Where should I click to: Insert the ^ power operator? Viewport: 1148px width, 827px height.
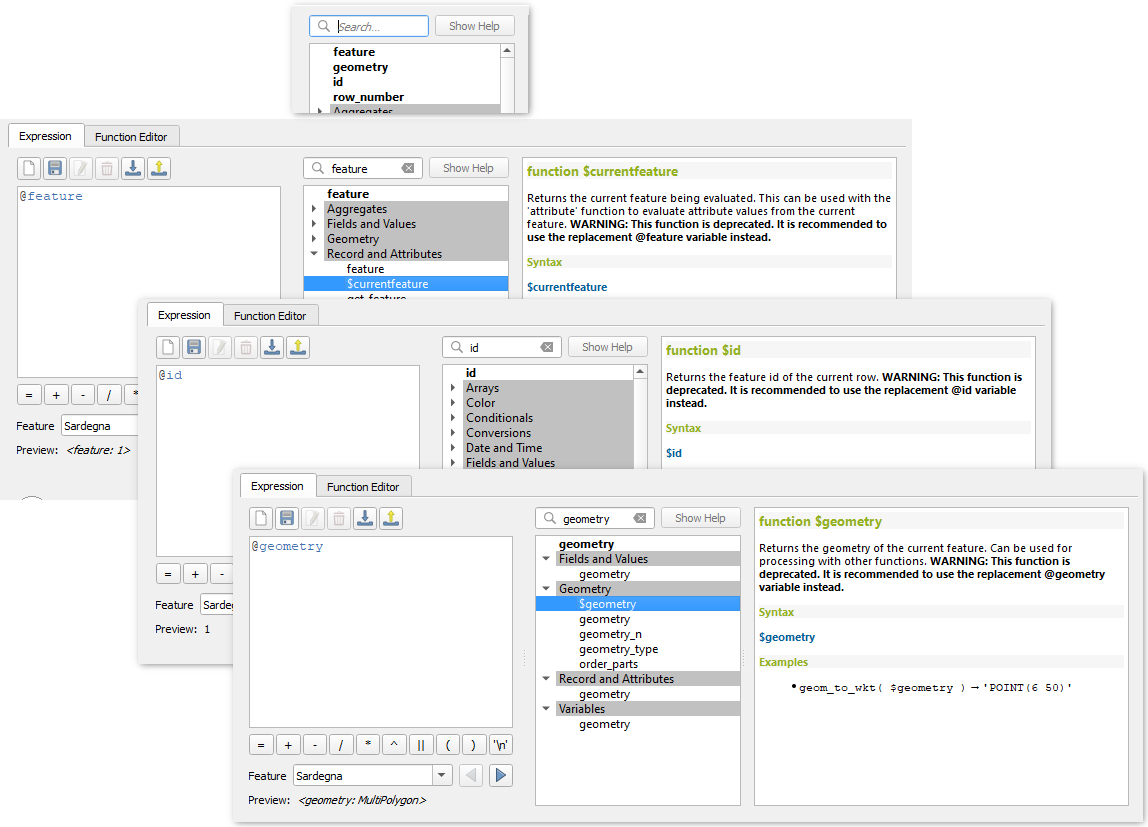(394, 745)
